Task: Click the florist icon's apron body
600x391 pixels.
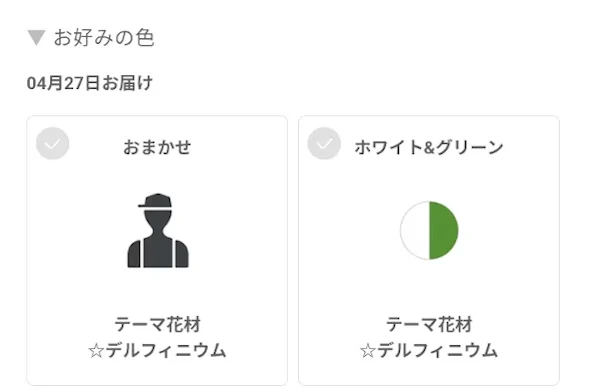Action: pos(158,253)
